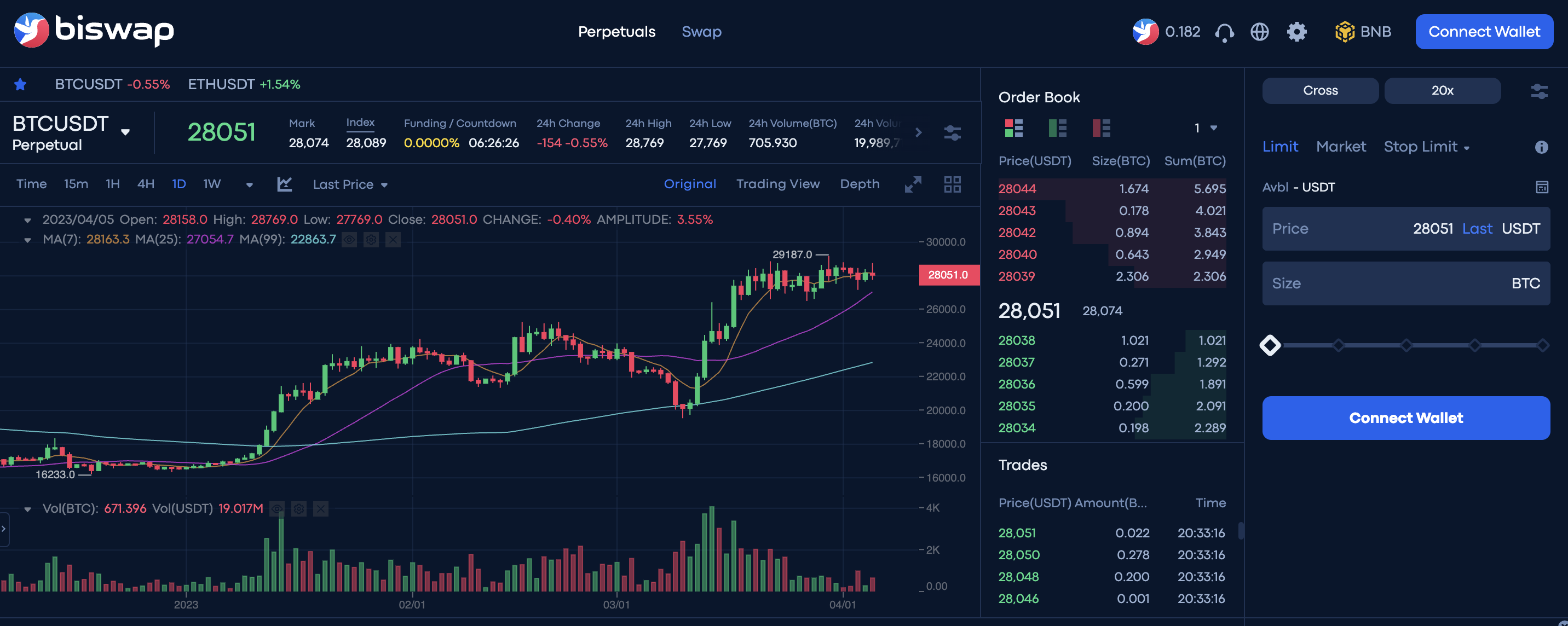Image resolution: width=1568 pixels, height=626 pixels.
Task: Open the order book precision '1' dropdown
Action: pyautogui.click(x=1203, y=129)
